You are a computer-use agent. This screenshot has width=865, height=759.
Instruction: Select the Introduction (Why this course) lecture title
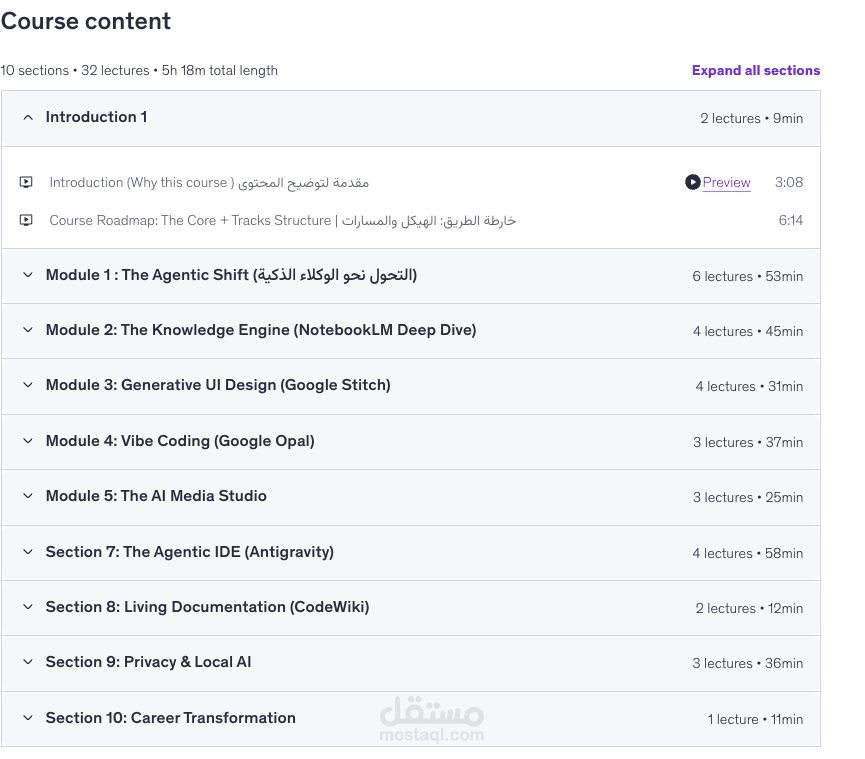(209, 182)
